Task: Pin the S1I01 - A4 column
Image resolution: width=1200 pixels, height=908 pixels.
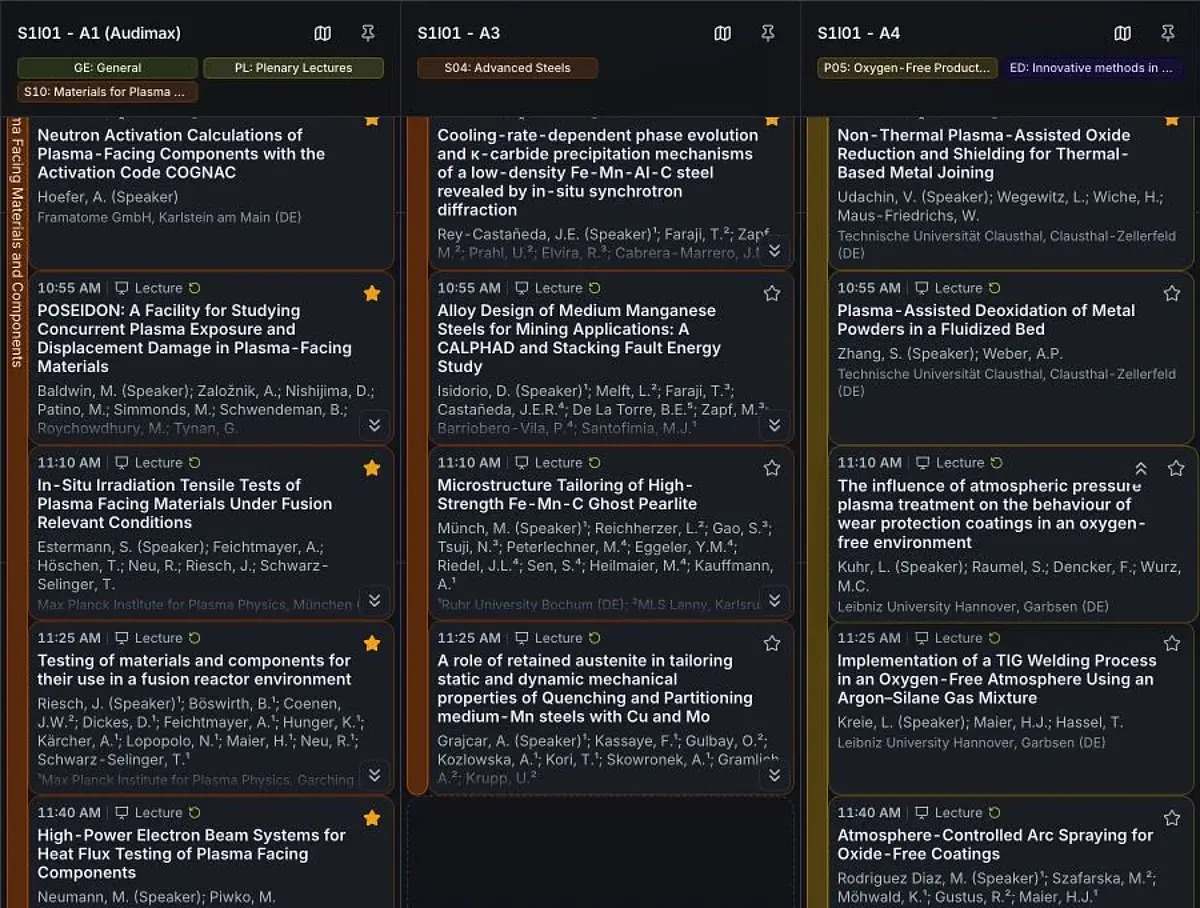Action: coord(1168,33)
